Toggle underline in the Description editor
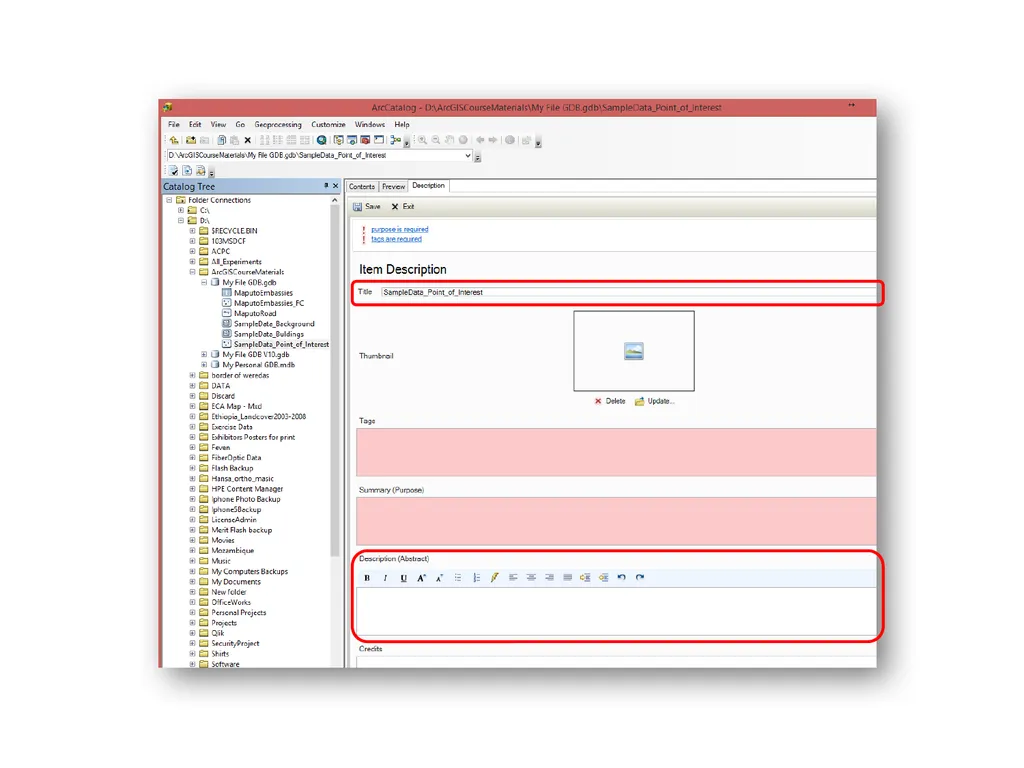 point(404,577)
